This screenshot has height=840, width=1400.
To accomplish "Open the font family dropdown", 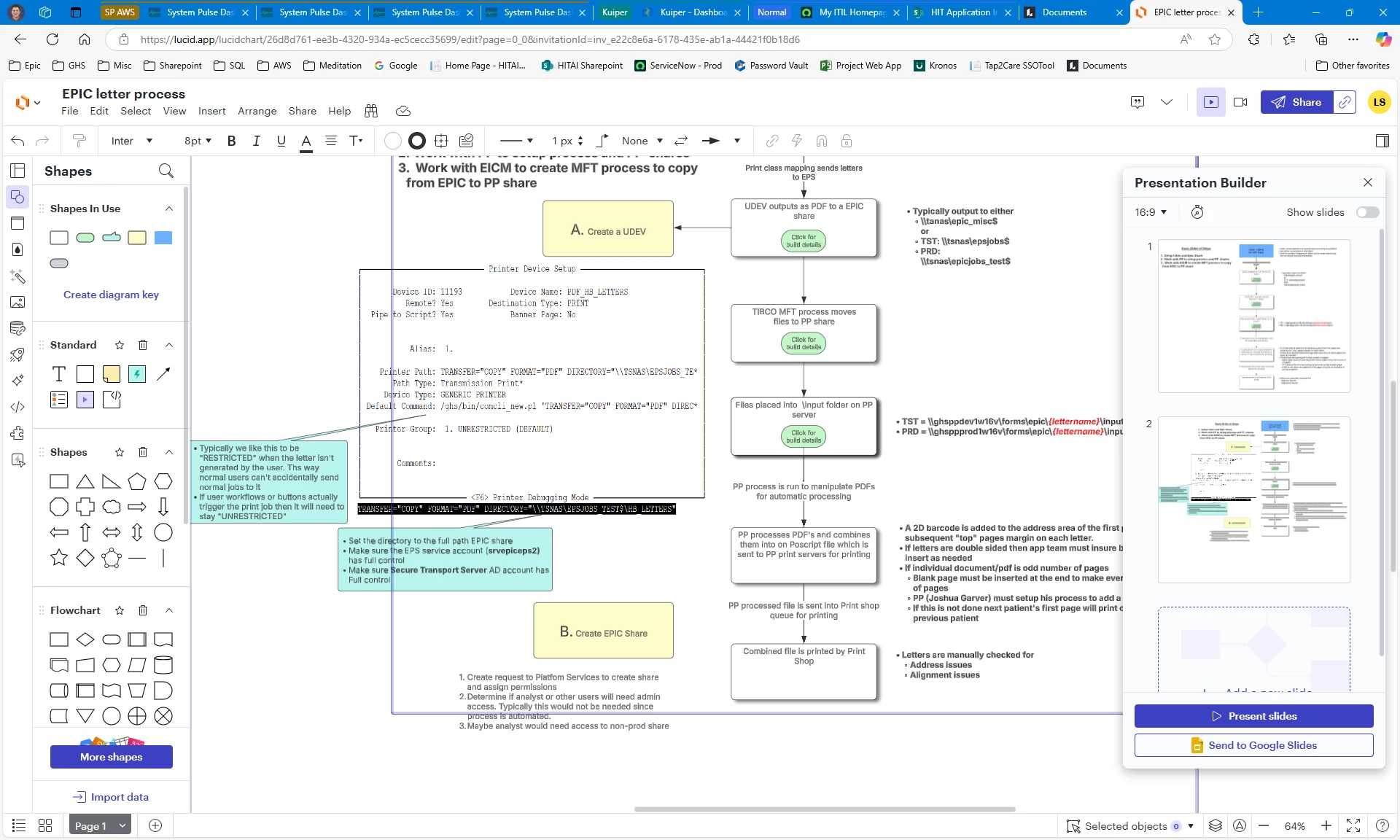I will [x=131, y=141].
